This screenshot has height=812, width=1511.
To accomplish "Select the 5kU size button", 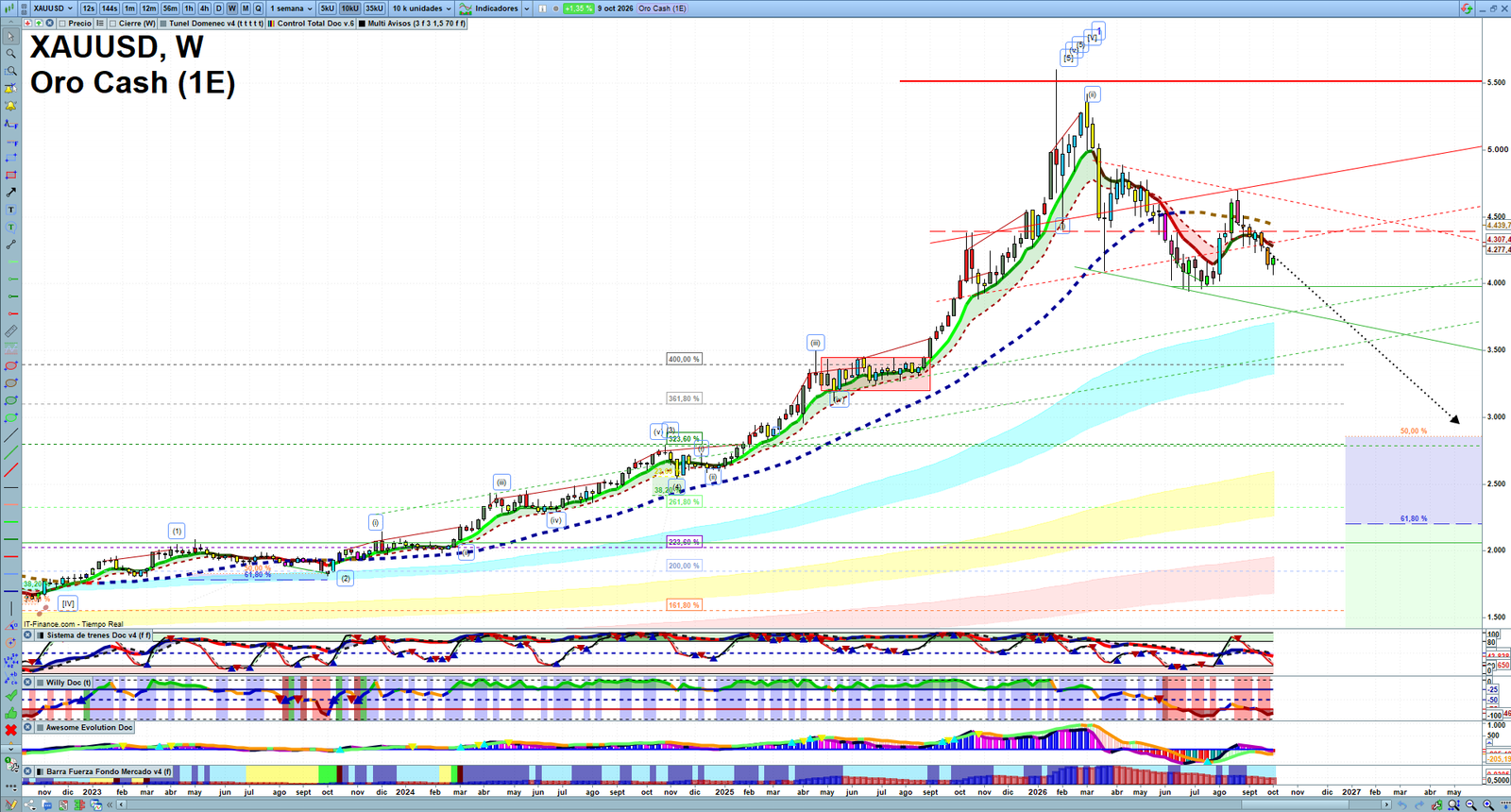I will [328, 8].
